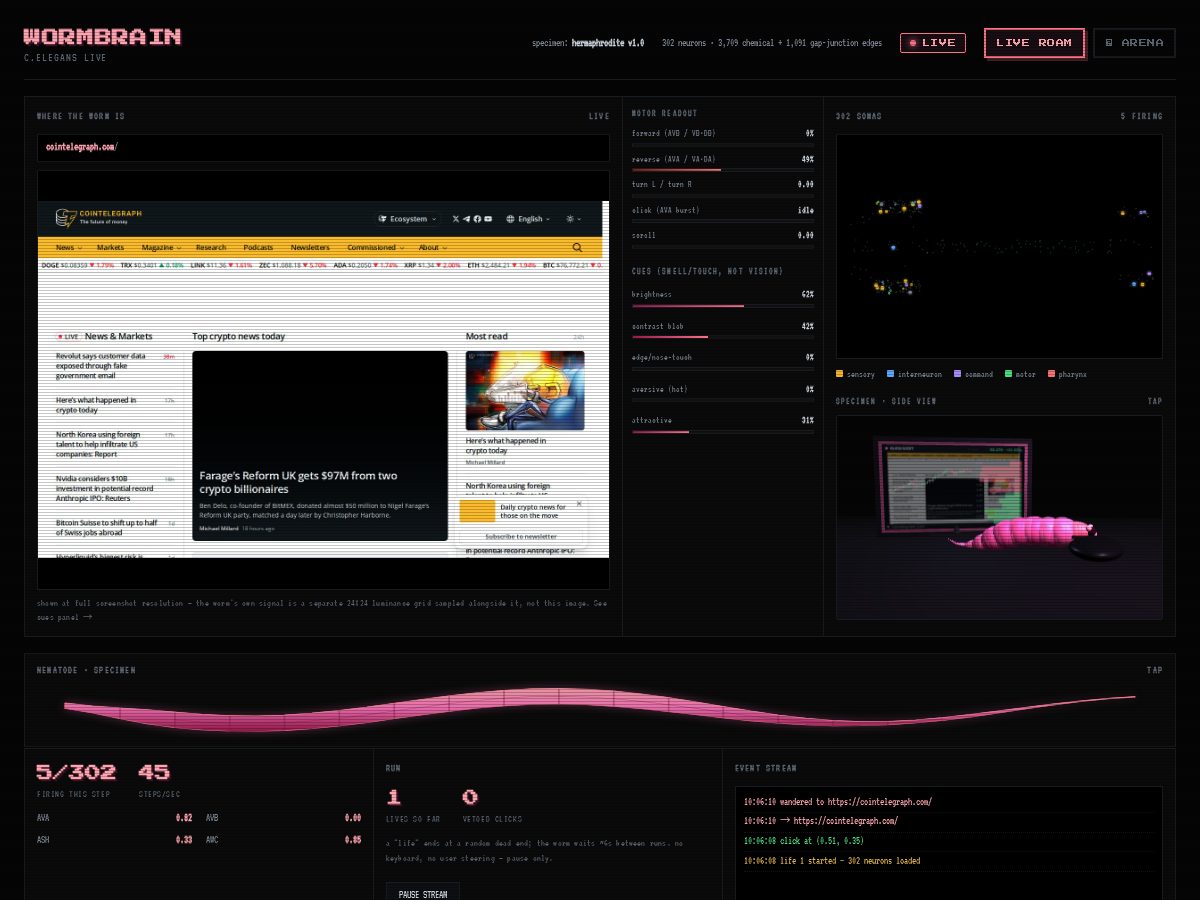Open 'Bitcoin Suisse to shift up' article

[106, 527]
